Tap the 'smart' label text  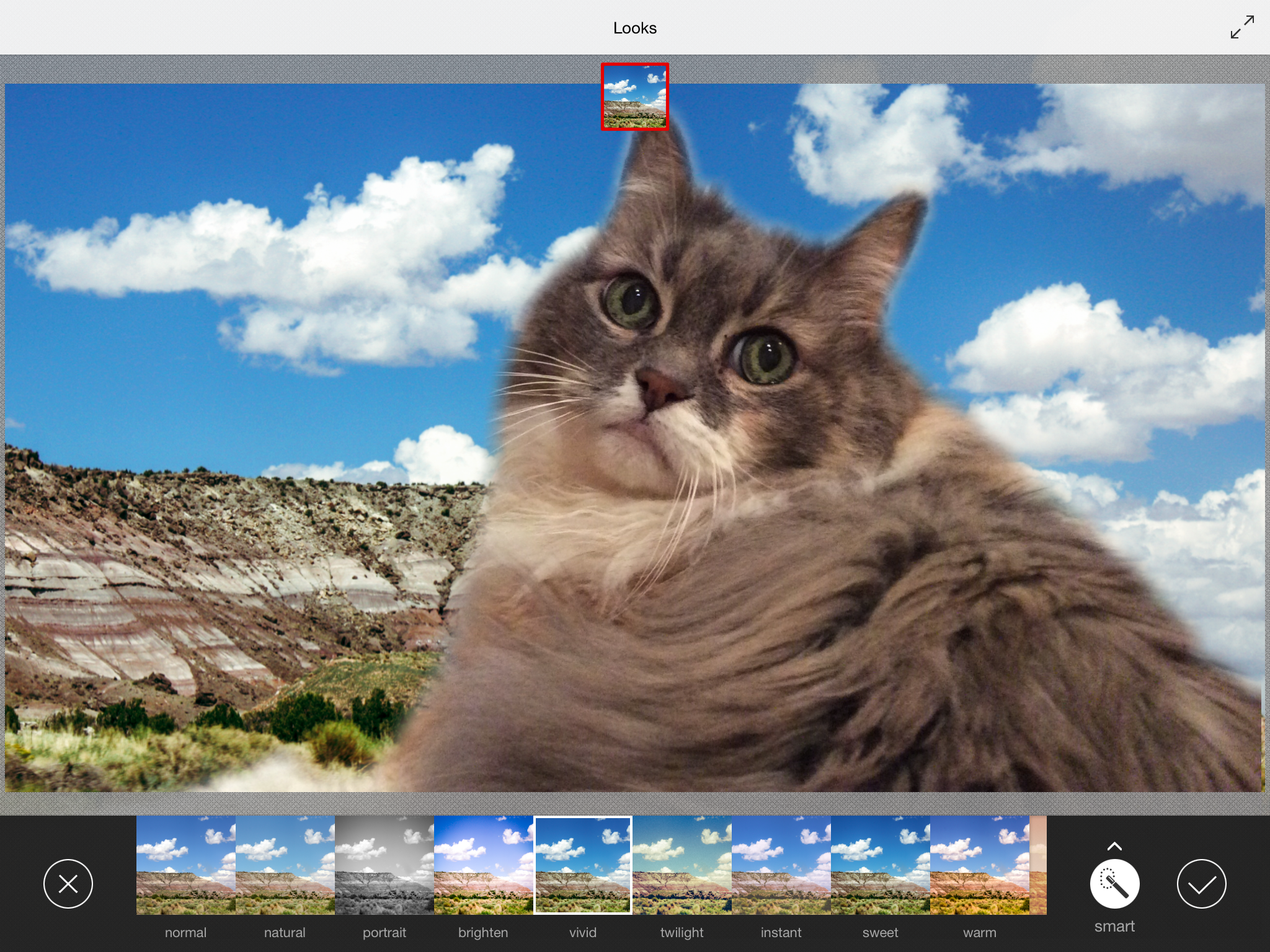[1114, 927]
